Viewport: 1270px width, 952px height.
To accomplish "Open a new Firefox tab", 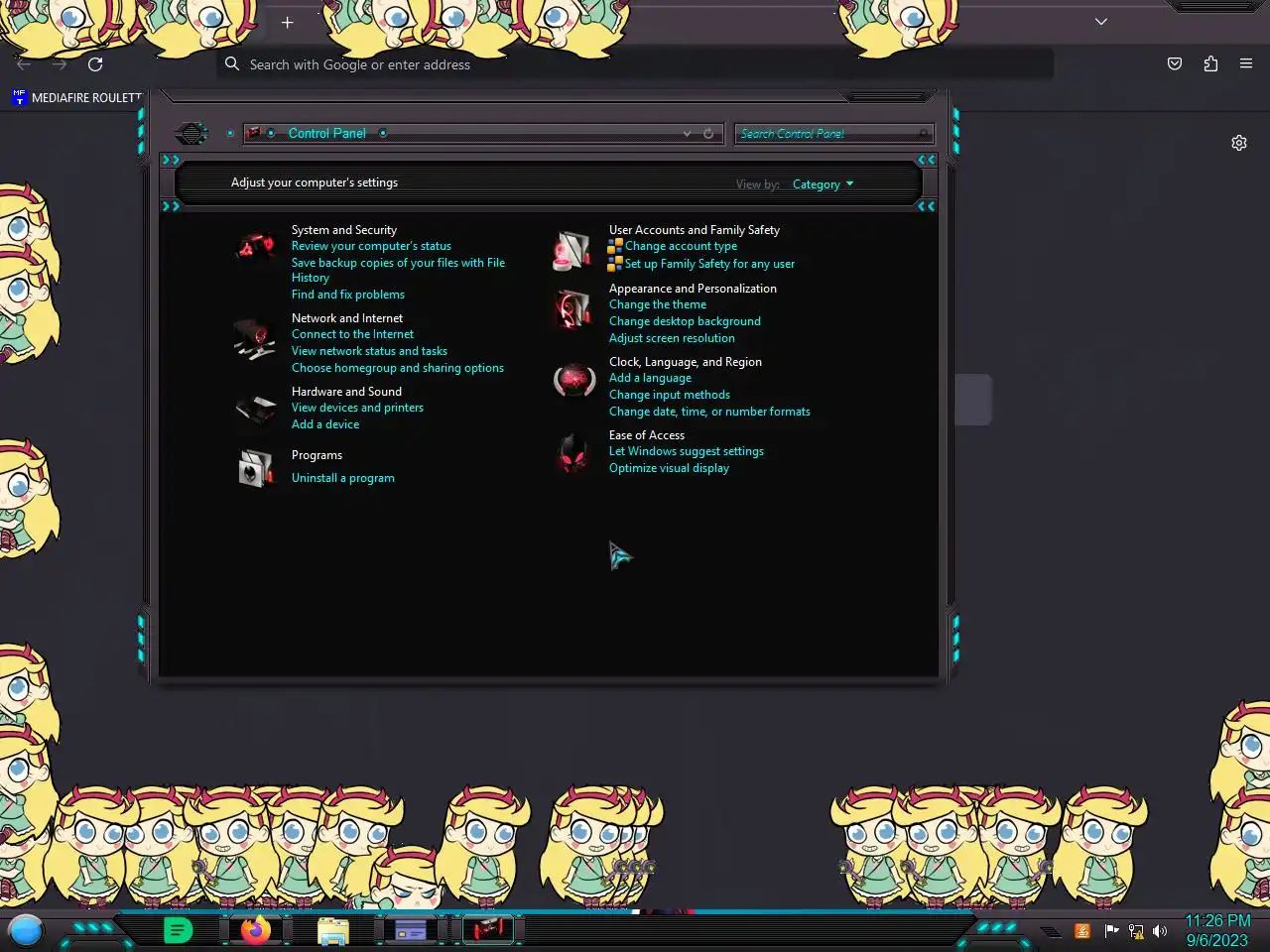I will (x=287, y=22).
